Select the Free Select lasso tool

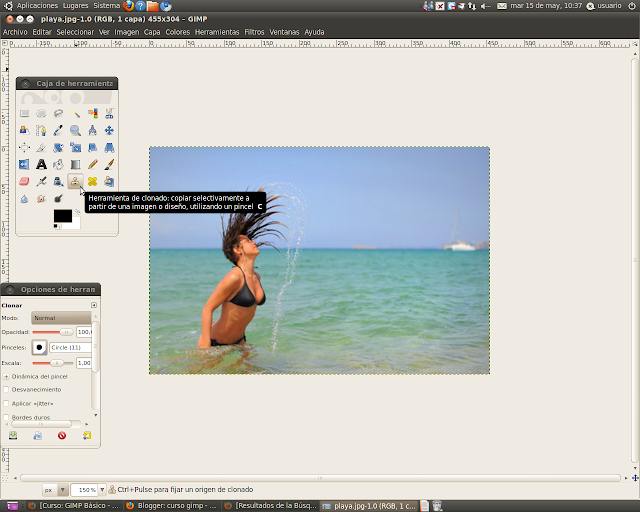[x=58, y=114]
